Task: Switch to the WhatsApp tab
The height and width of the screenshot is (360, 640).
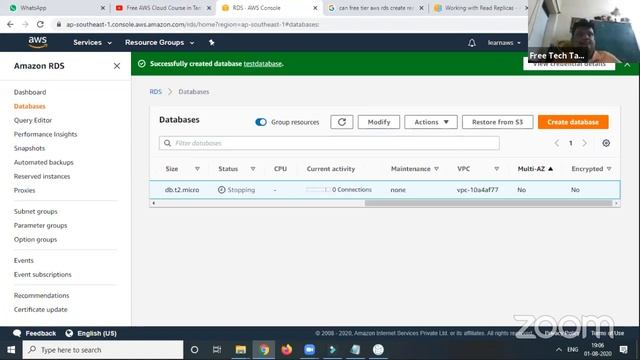Action: pos(56,8)
